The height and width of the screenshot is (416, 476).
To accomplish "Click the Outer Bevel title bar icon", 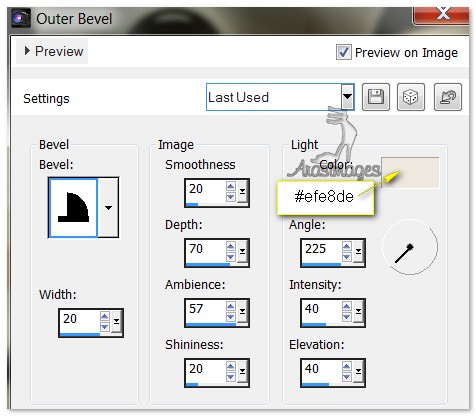I will 20,18.
